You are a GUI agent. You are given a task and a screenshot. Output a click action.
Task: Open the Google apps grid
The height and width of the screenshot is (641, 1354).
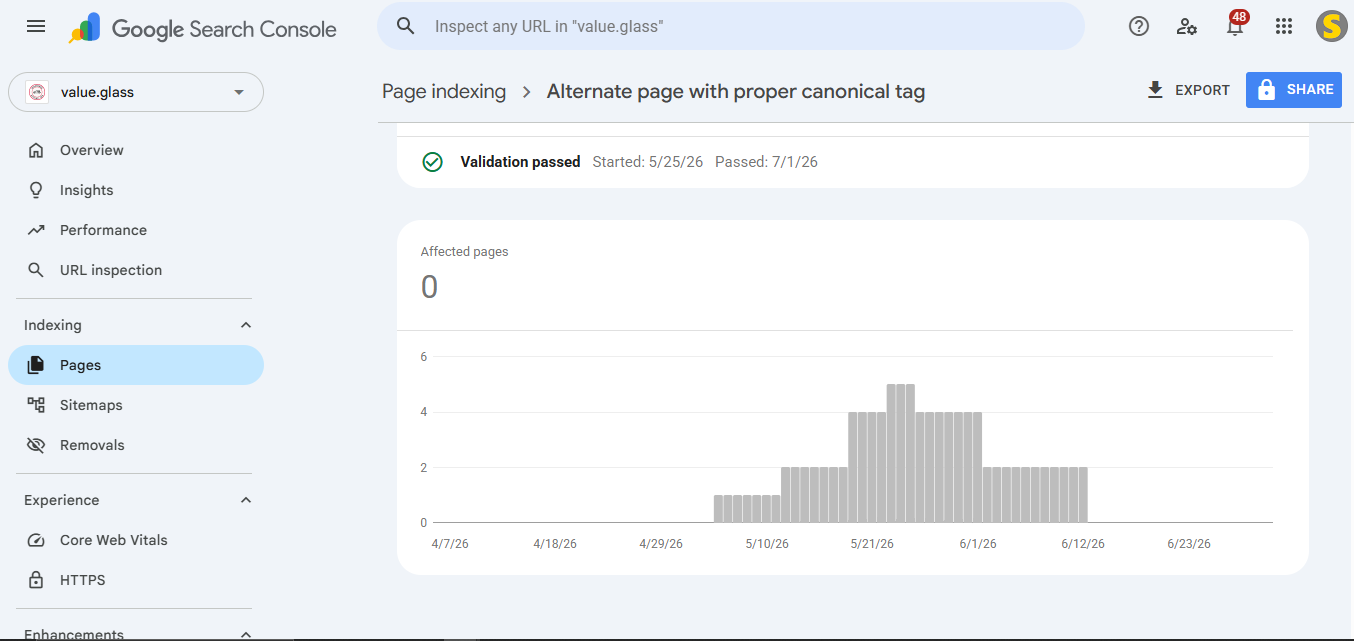click(x=1284, y=27)
